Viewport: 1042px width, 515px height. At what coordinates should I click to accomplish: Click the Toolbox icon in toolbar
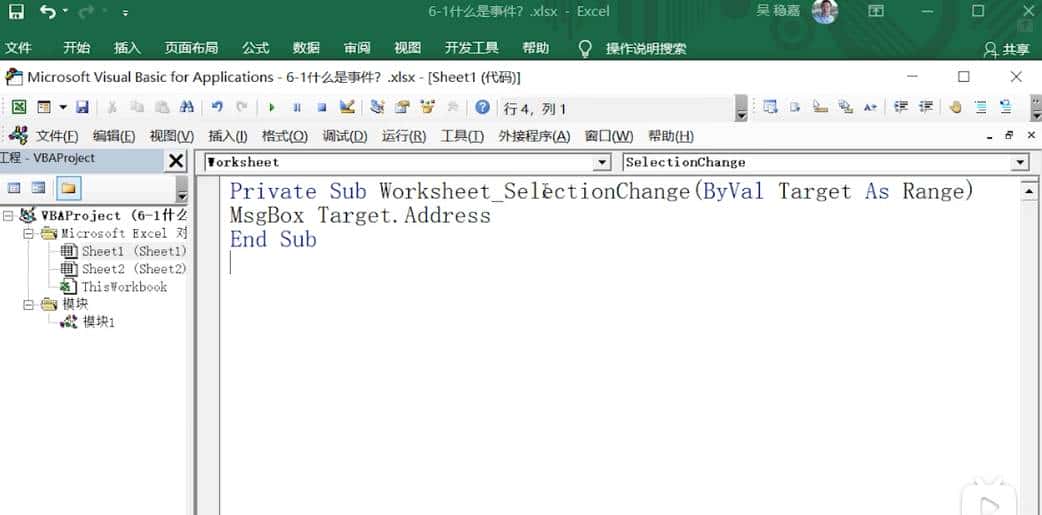tap(453, 107)
